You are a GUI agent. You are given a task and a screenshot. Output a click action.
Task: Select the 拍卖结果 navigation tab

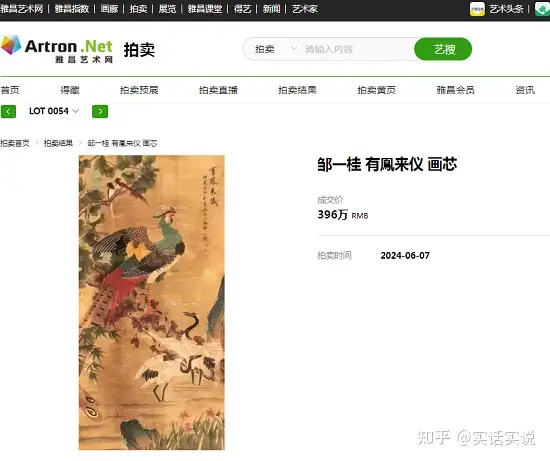(x=297, y=90)
